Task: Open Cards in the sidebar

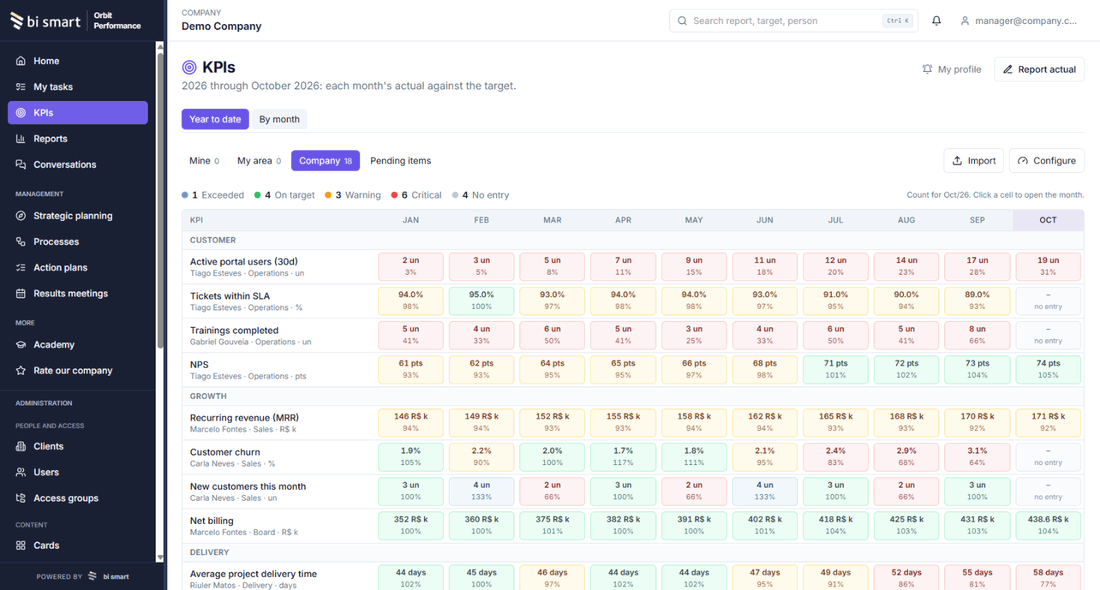Action: click(77, 546)
